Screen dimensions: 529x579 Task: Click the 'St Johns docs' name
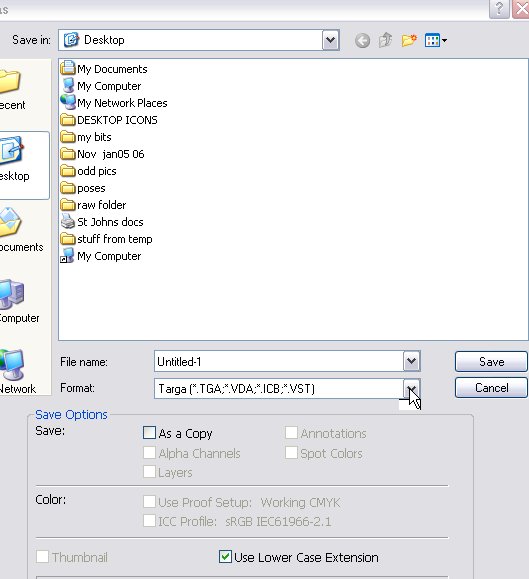coord(110,222)
